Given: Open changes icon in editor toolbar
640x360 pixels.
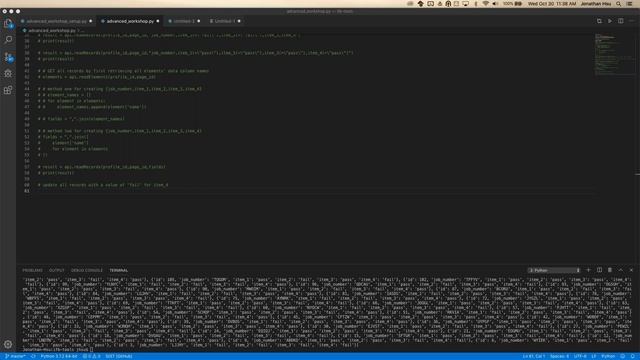Looking at the screenshot, I should (599, 21).
